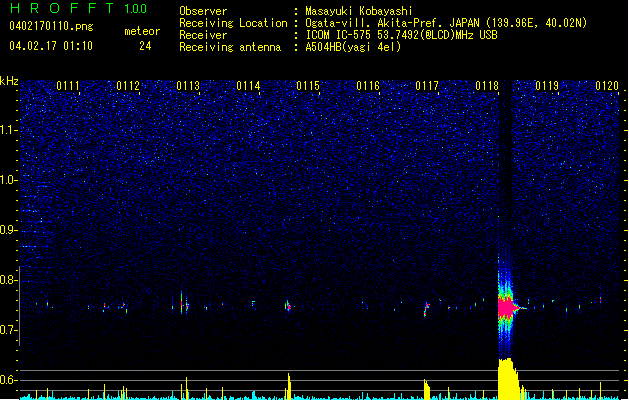Click the 1.0 kHz axis tick label

point(8,180)
